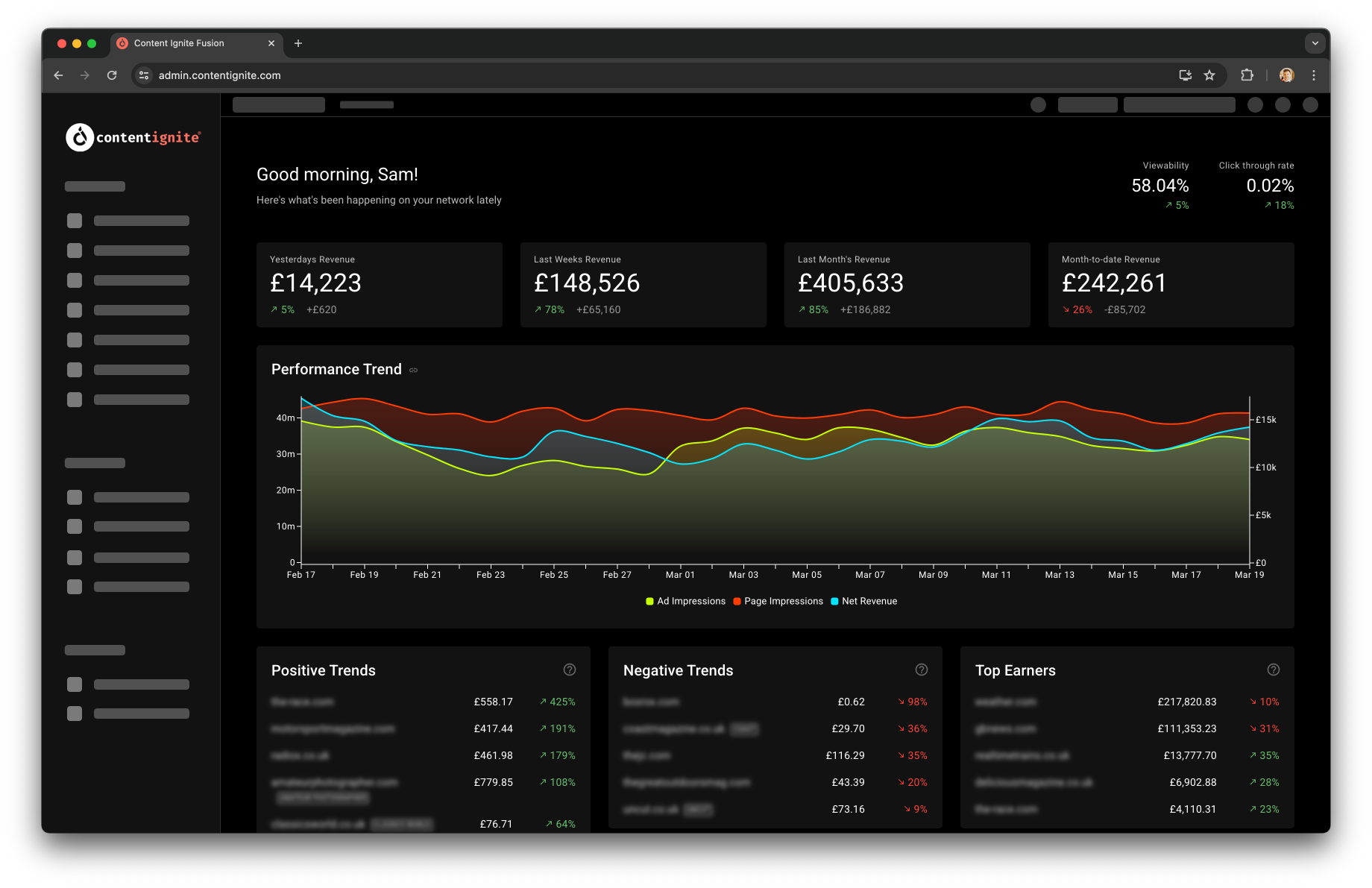This screenshot has height=888, width=1372.
Task: Select the Top Earners row with £217,820.83
Action: (x=1127, y=702)
